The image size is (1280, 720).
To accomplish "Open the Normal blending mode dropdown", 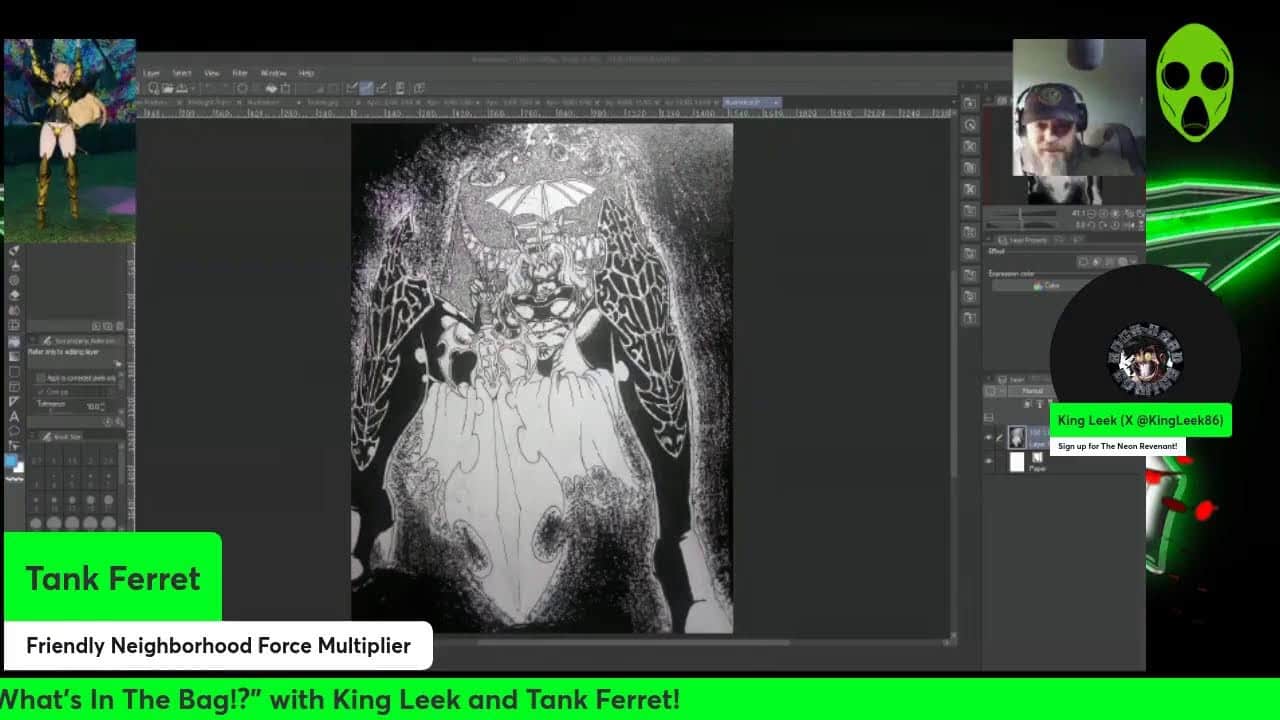I will [x=1032, y=391].
